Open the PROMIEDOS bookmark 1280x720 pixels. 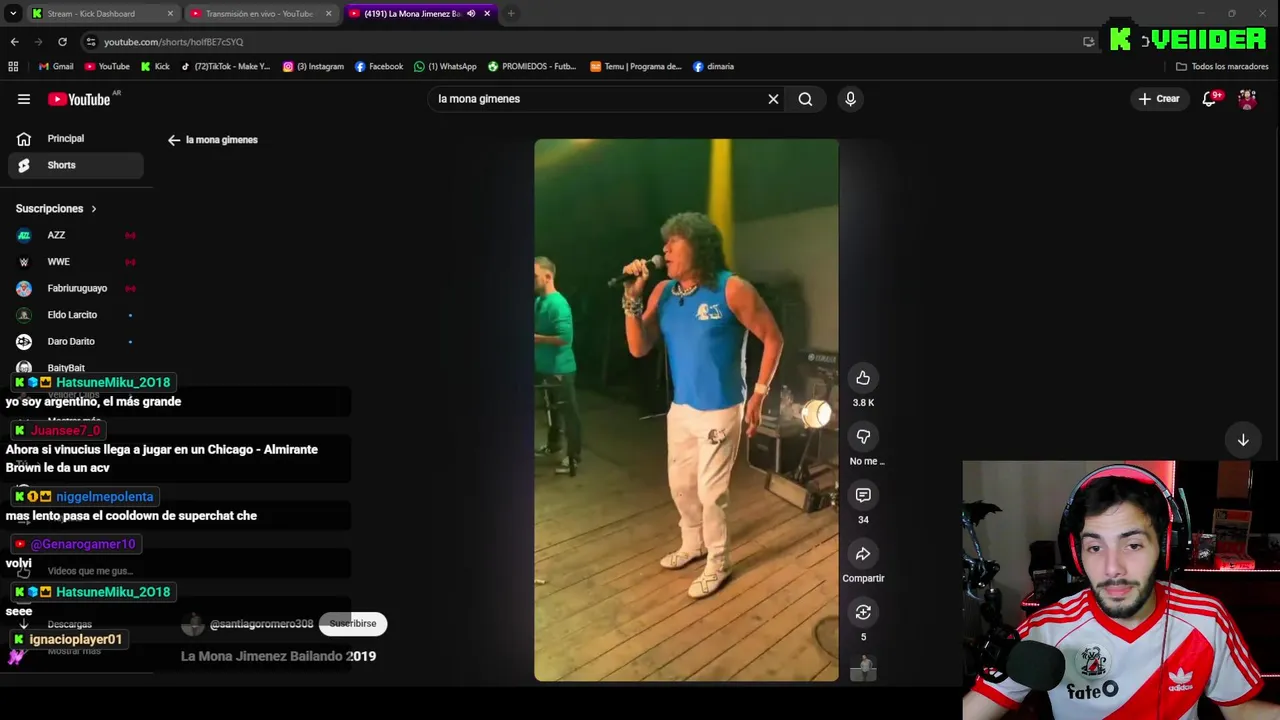click(x=532, y=67)
